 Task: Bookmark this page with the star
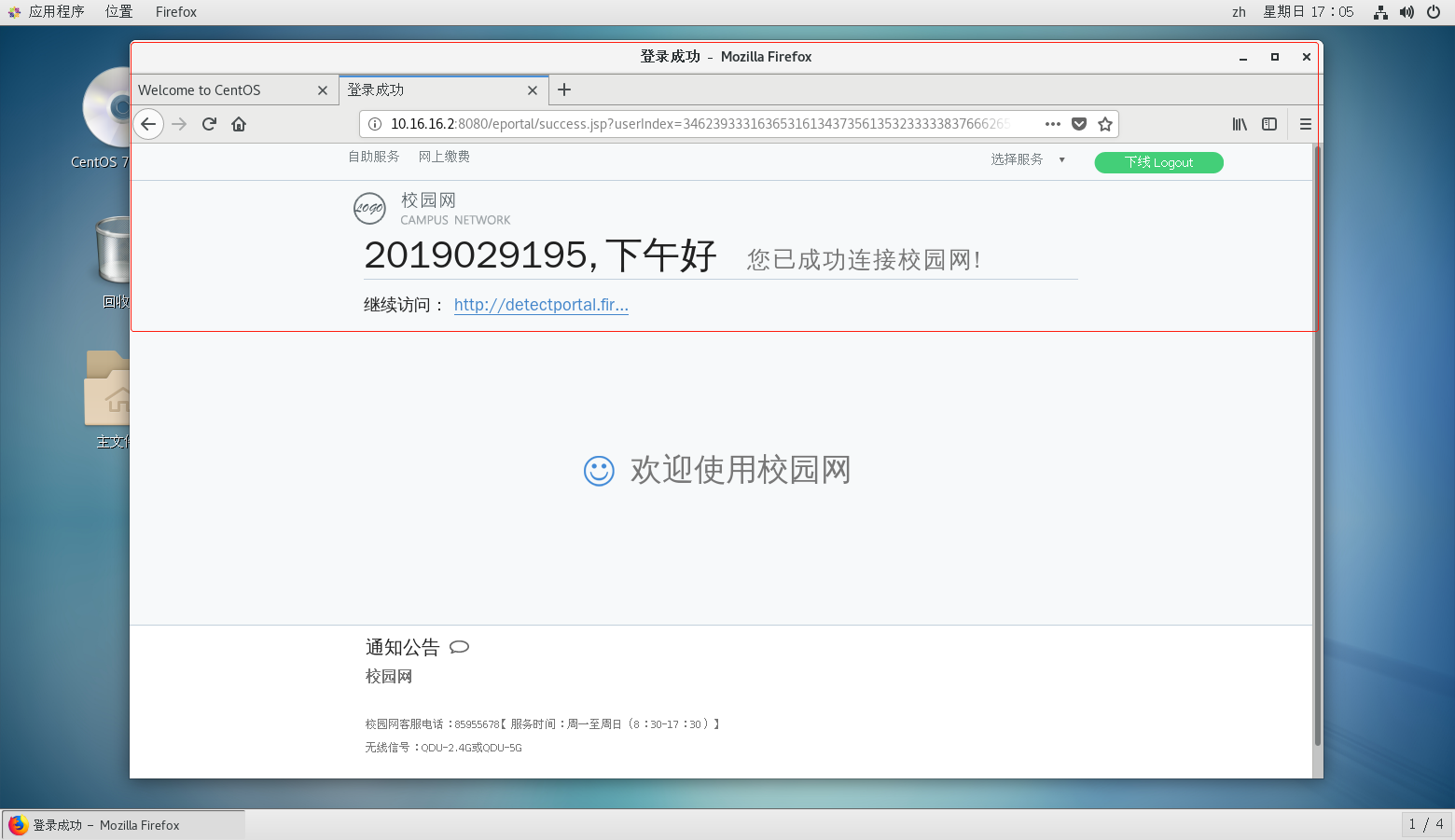tap(1105, 124)
